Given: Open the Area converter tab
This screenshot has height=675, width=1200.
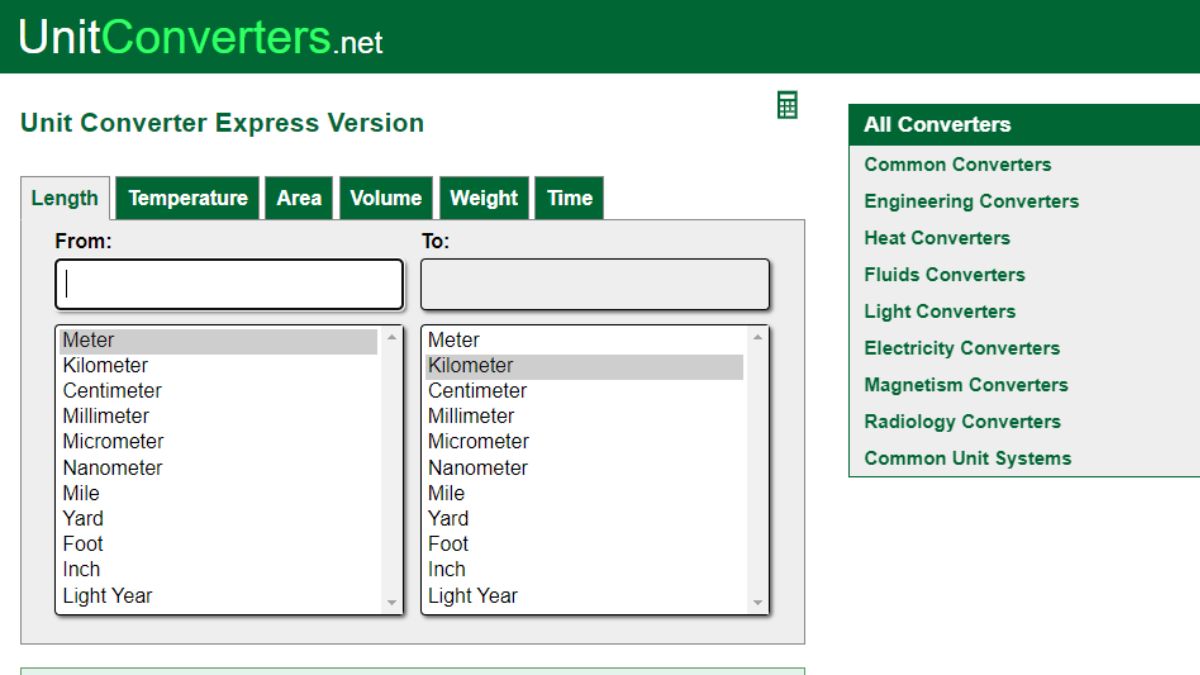Looking at the screenshot, I should [x=299, y=198].
